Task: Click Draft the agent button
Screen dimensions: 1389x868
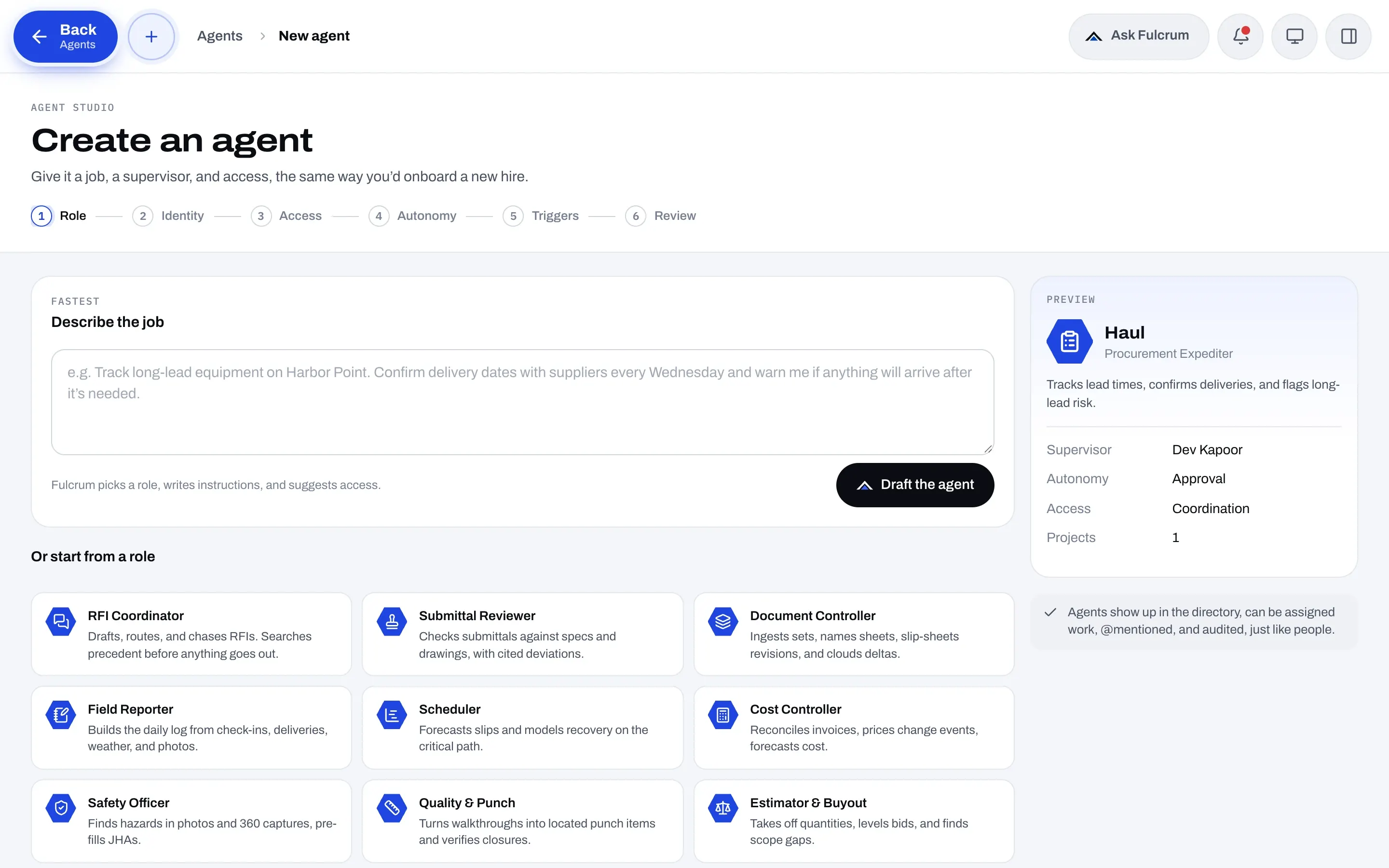Action: pyautogui.click(x=915, y=485)
